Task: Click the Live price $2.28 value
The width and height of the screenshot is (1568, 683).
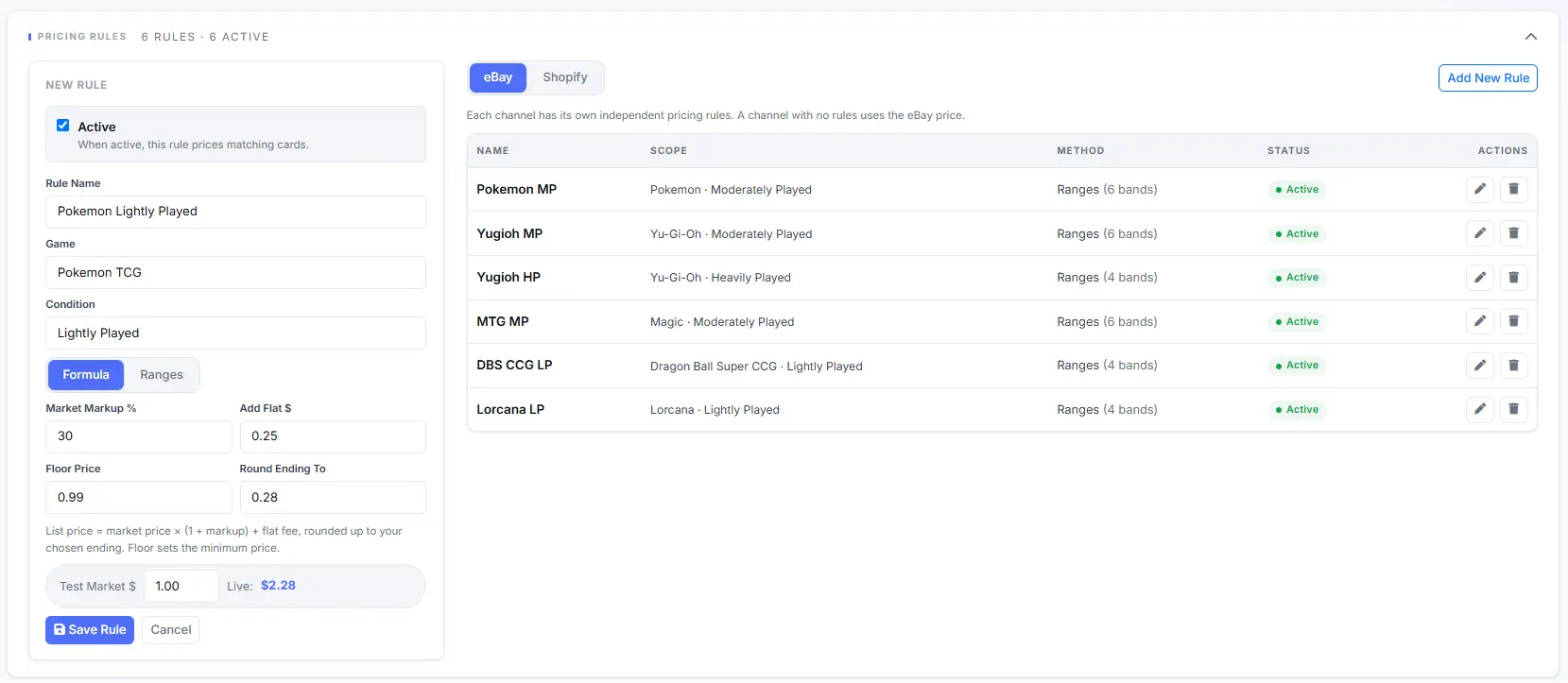Action: (278, 586)
